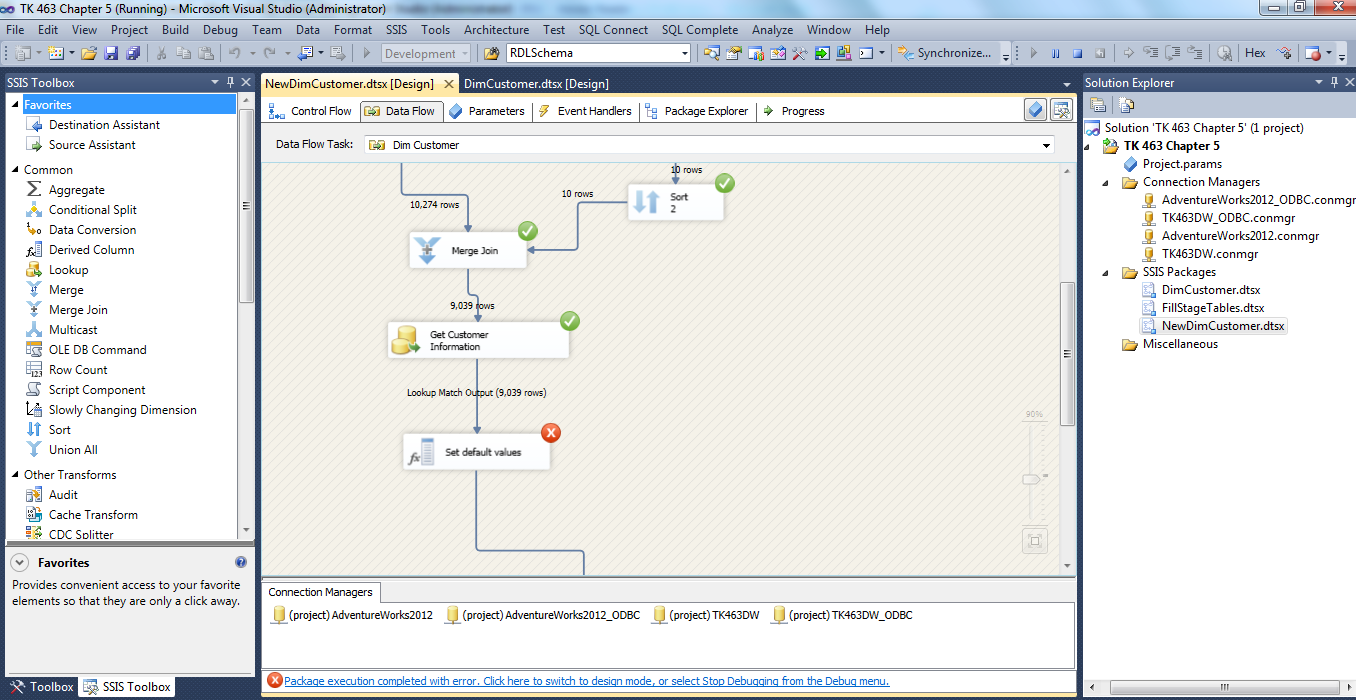Screen dimensions: 1356x700
Task: Click the SSIS Toolbox icon in designer corner
Action: pos(1061,110)
